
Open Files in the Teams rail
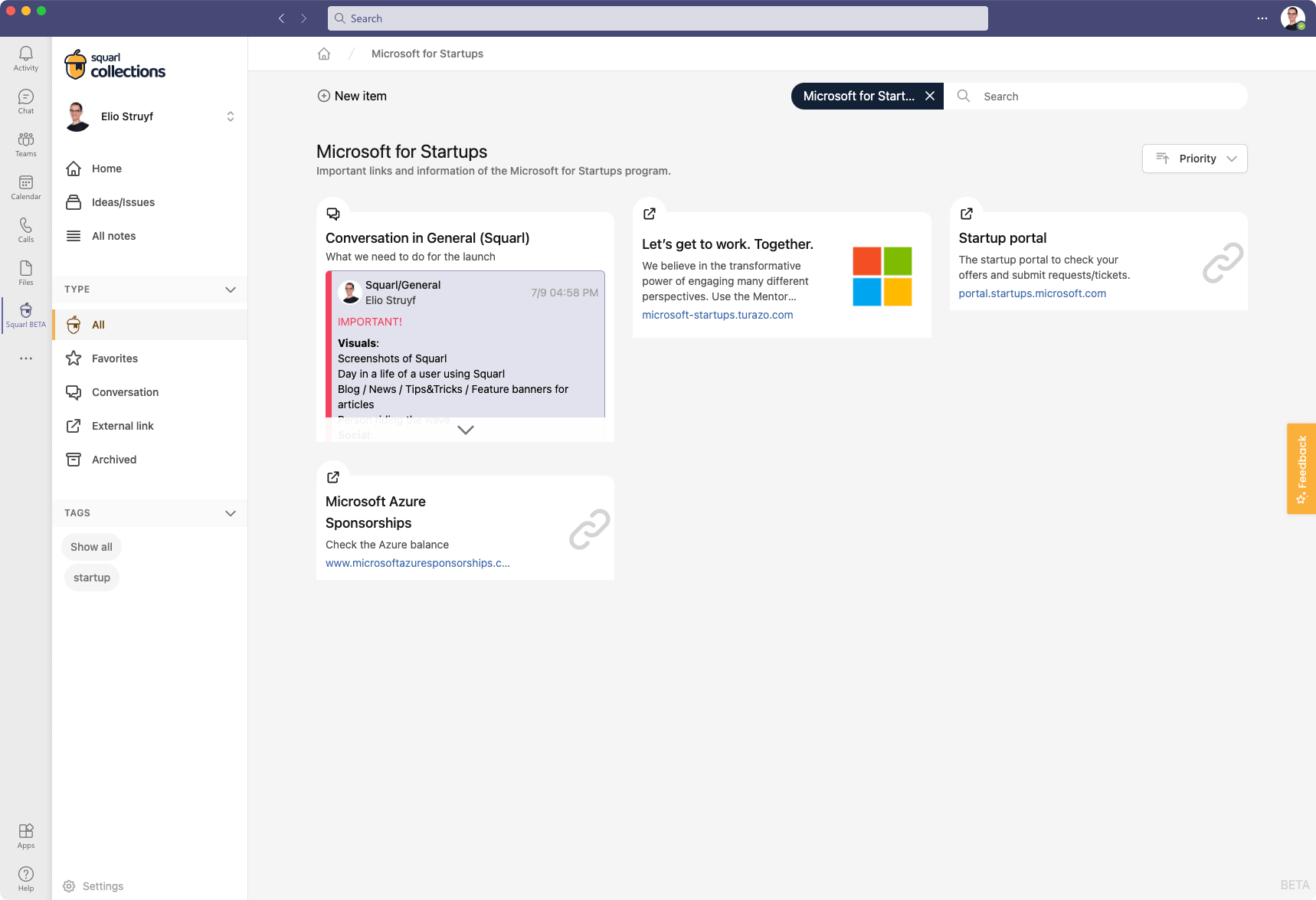tap(26, 273)
